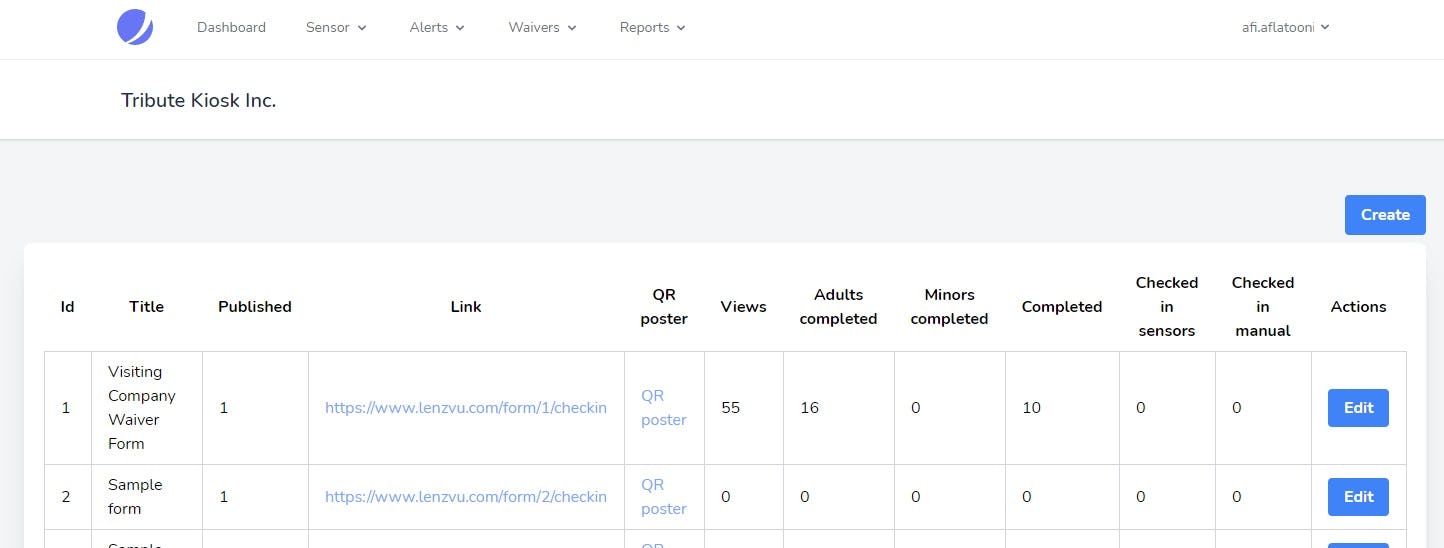Click the Views column header
The width and height of the screenshot is (1444, 548).
click(x=743, y=307)
